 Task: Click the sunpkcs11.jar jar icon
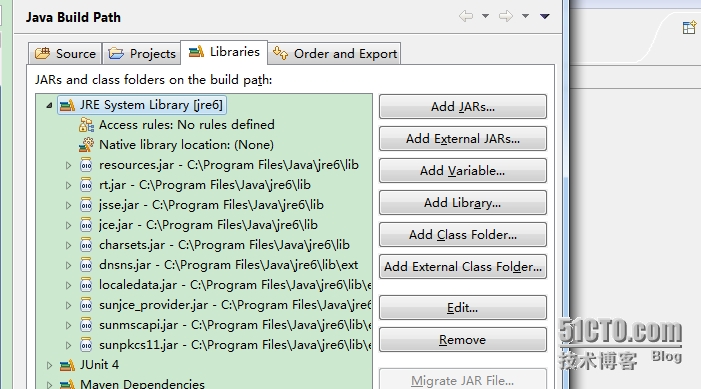point(86,345)
